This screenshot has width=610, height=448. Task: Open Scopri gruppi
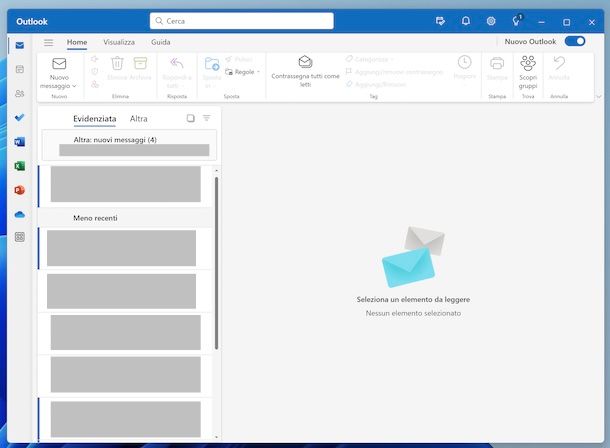click(x=528, y=72)
